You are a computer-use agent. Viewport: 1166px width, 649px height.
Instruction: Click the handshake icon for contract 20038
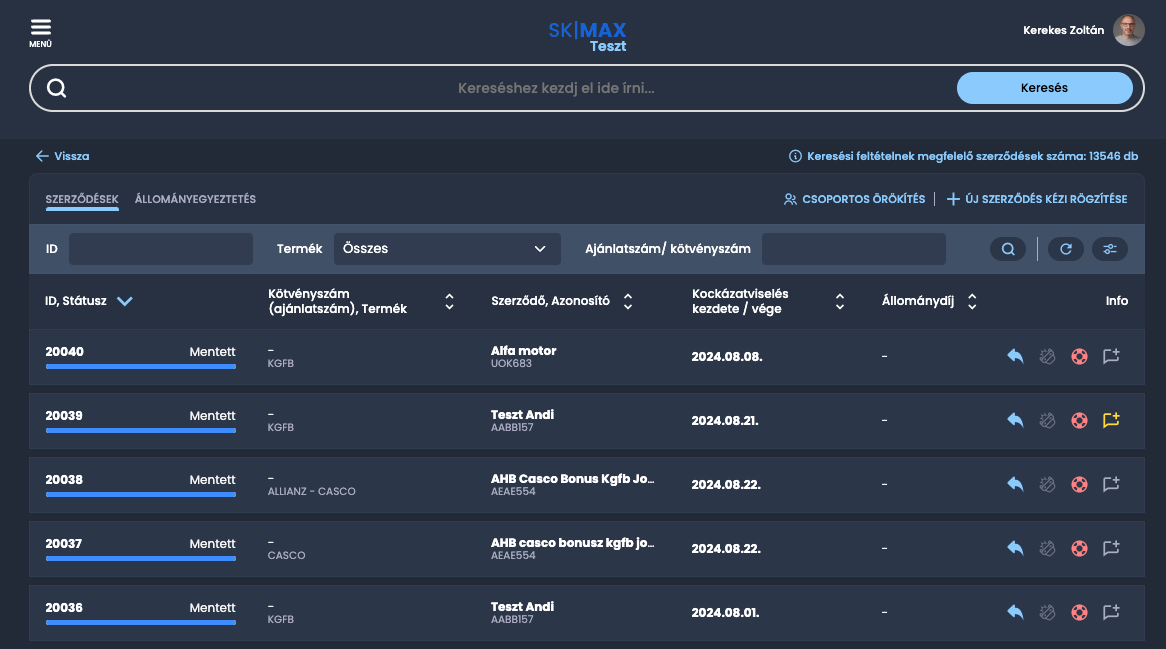click(x=1047, y=485)
